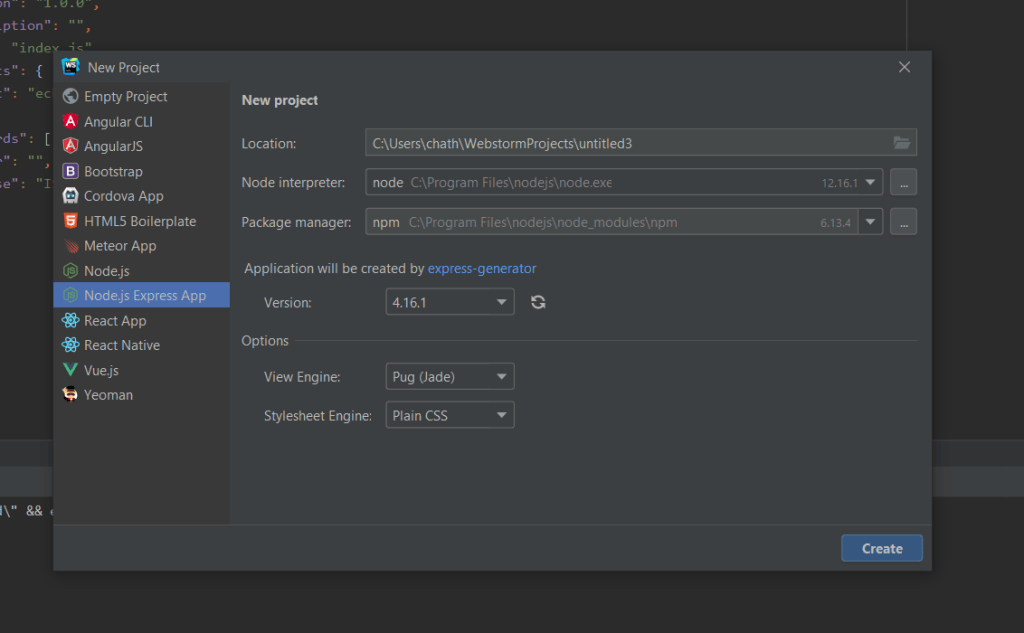The height and width of the screenshot is (633, 1024).
Task: Open the Version 4.16.1 dropdown
Action: [450, 302]
